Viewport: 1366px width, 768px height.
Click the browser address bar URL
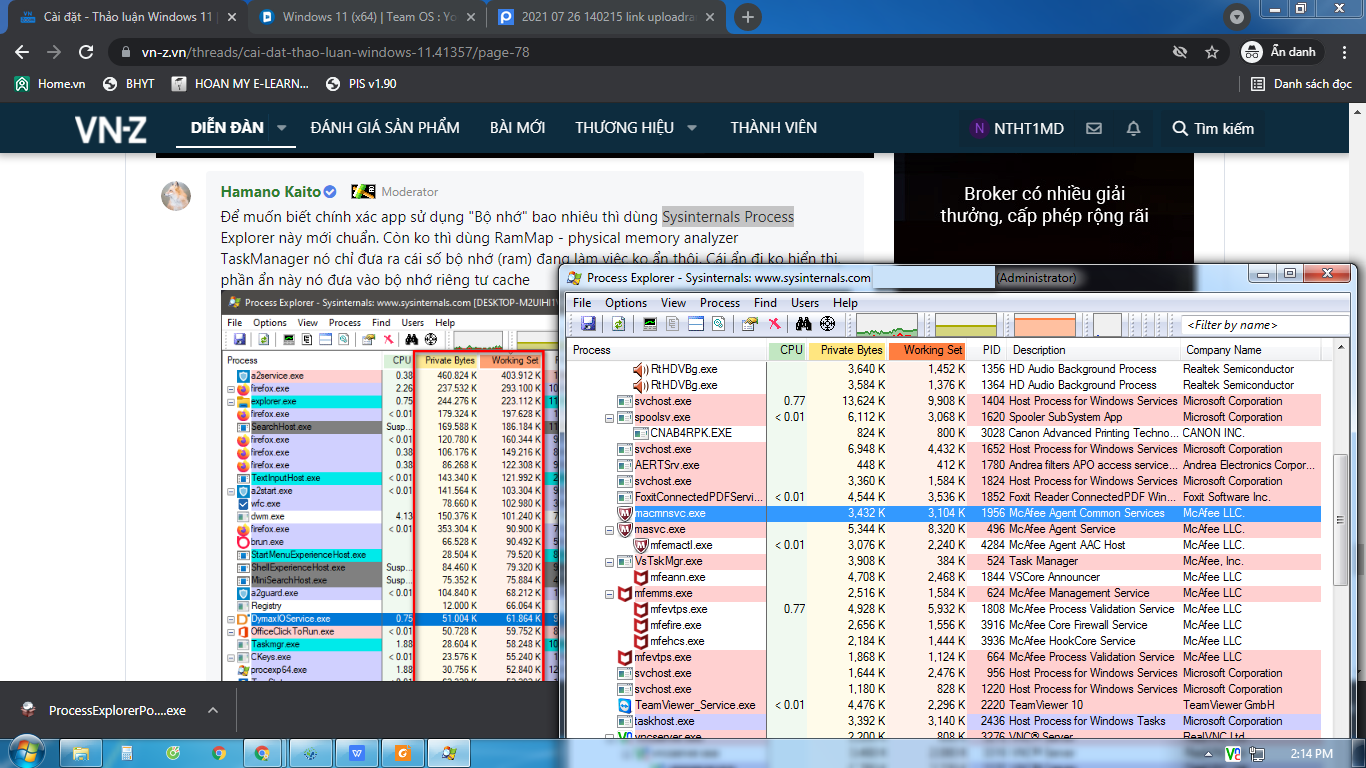335,52
